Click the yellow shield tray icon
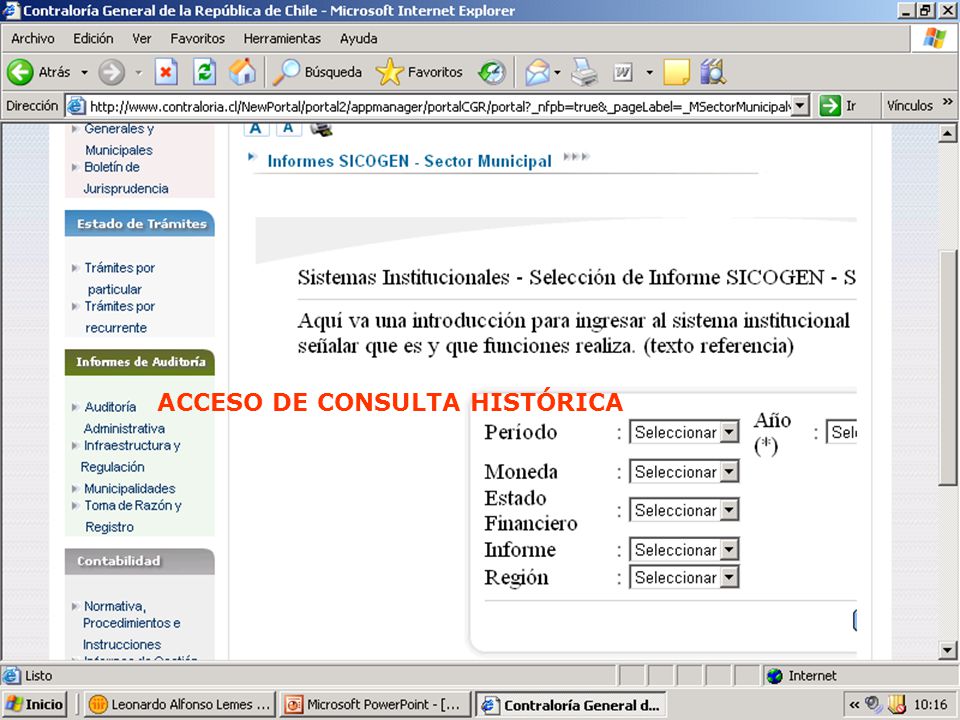This screenshot has height=720, width=960. (896, 705)
